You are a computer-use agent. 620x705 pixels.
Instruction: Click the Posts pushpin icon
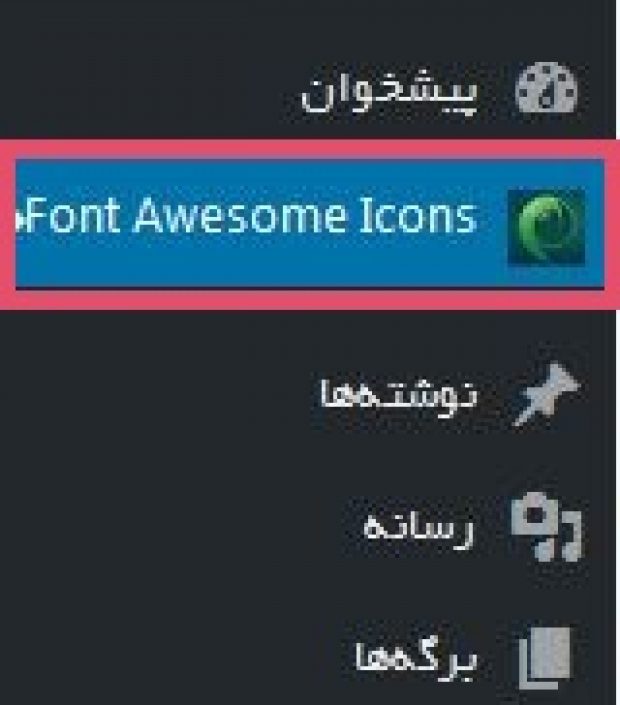(x=546, y=394)
